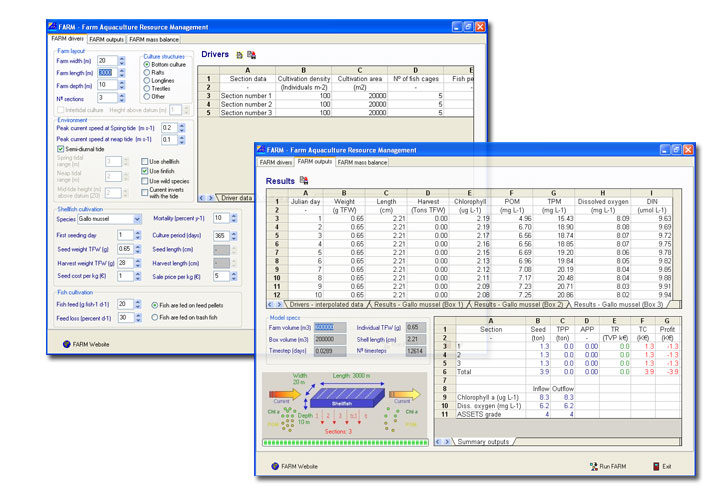
Task: Click the left sheet scroll arrow beside Driver data tab
Action: [x=202, y=198]
